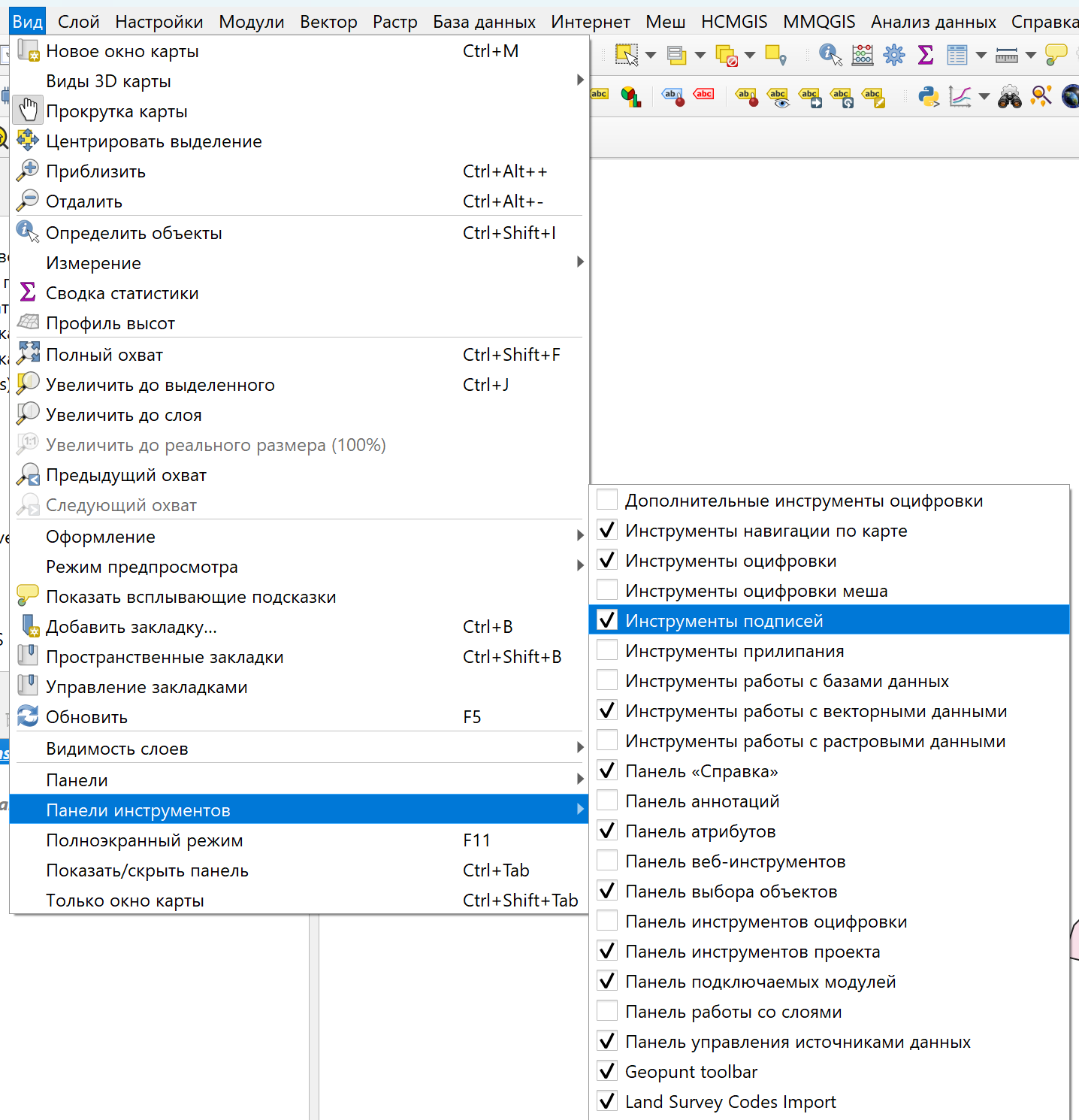Click the Change Label Properties pencil icon
Screen dimensions: 1079x1120
click(x=873, y=98)
